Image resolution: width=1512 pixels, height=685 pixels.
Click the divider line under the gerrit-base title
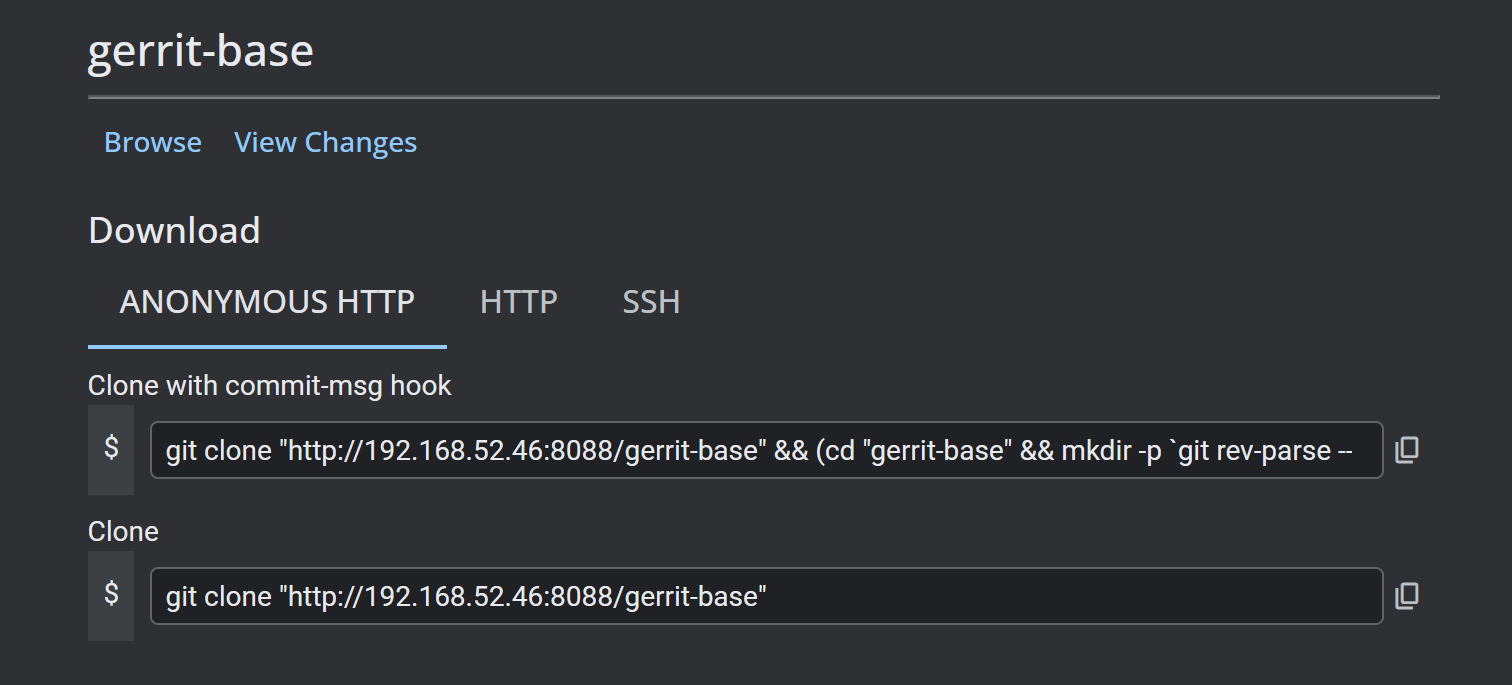pos(763,98)
